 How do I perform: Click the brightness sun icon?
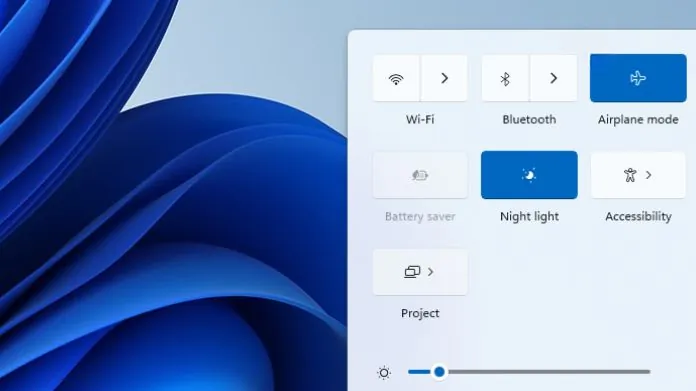coord(384,372)
